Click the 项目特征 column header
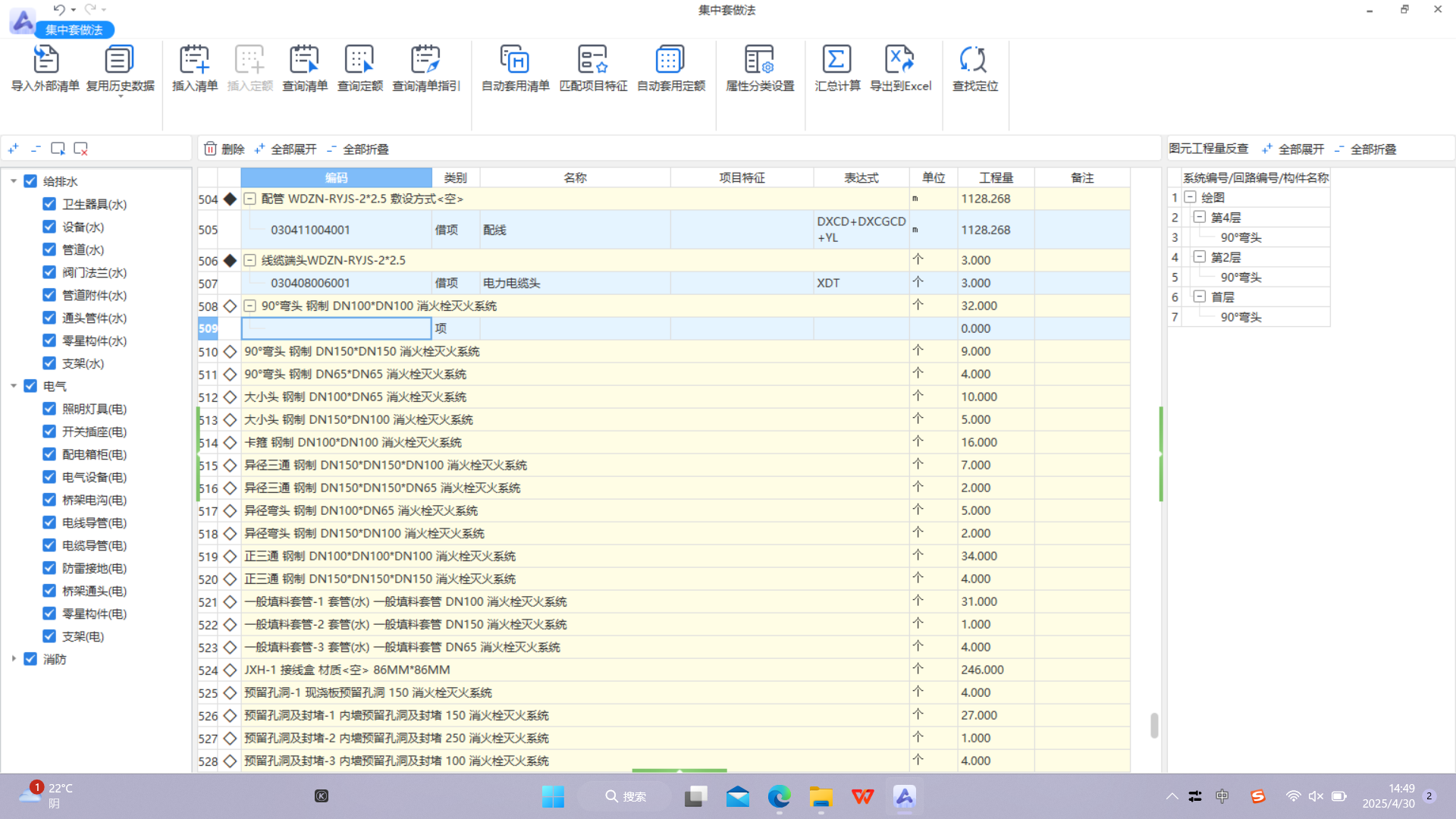Viewport: 1456px width, 819px height. tap(742, 177)
